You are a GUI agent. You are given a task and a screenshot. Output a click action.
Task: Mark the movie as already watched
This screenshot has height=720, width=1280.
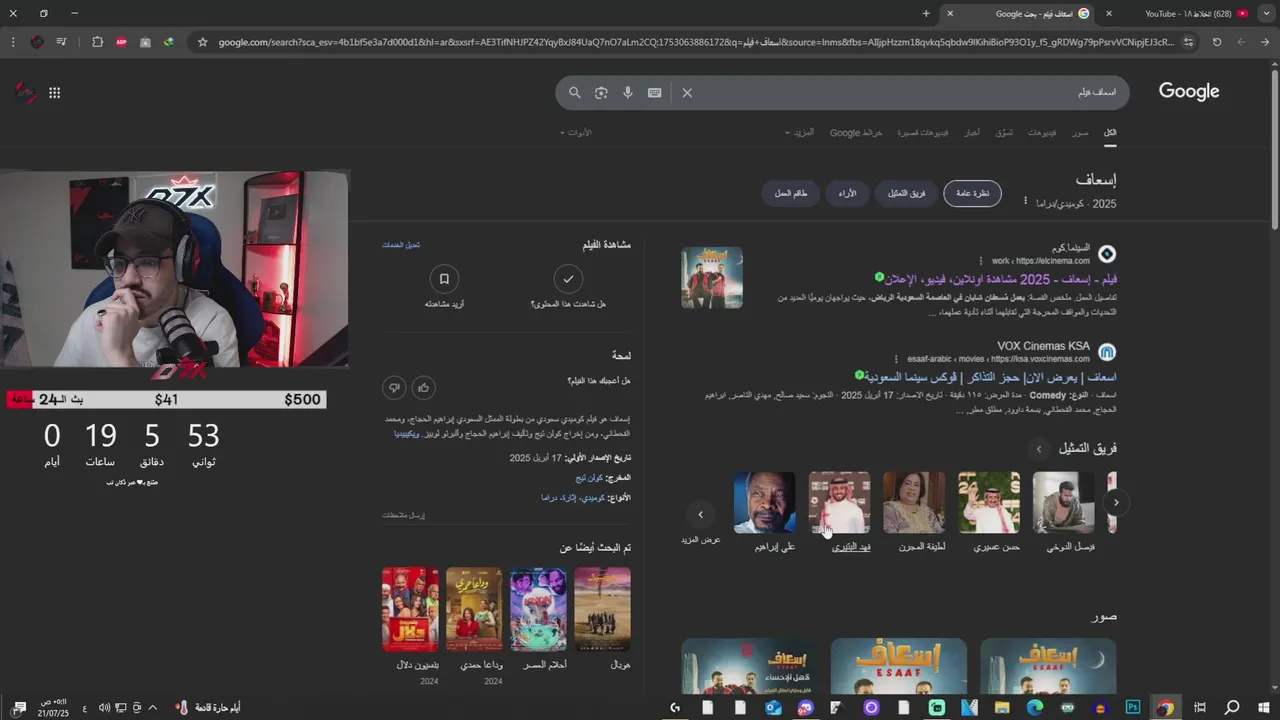tap(568, 279)
